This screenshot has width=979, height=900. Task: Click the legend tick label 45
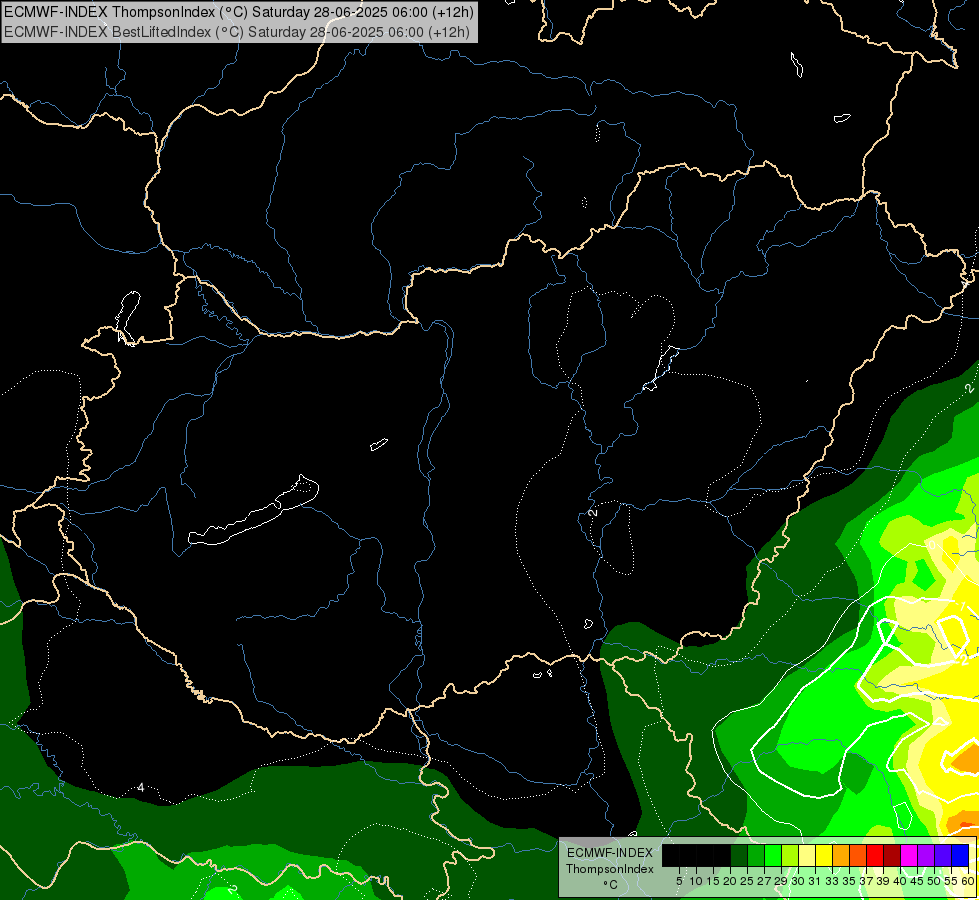click(917, 881)
